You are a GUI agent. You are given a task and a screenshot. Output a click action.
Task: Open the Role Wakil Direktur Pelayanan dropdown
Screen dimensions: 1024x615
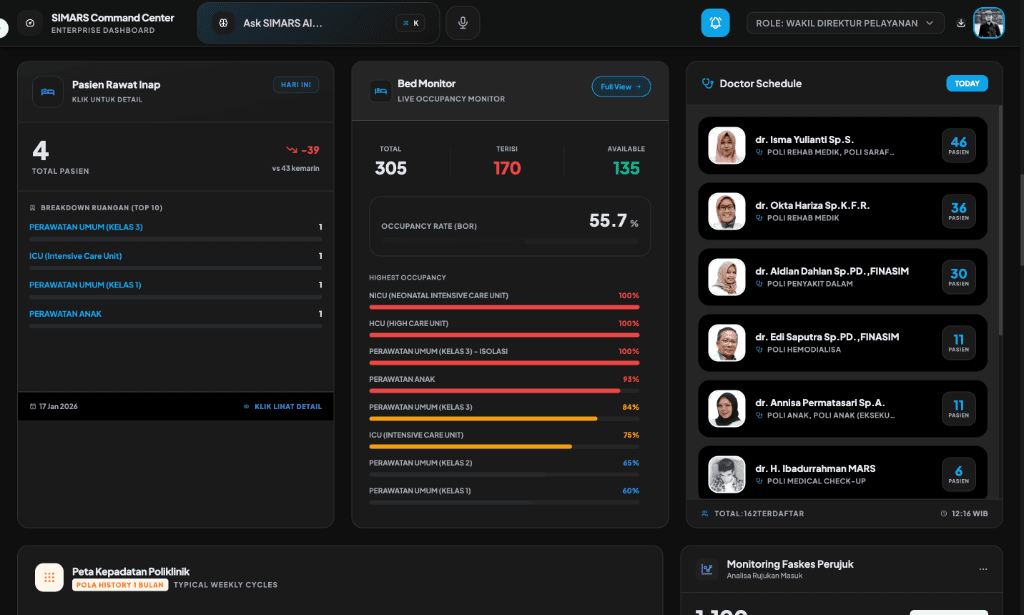[x=845, y=23]
